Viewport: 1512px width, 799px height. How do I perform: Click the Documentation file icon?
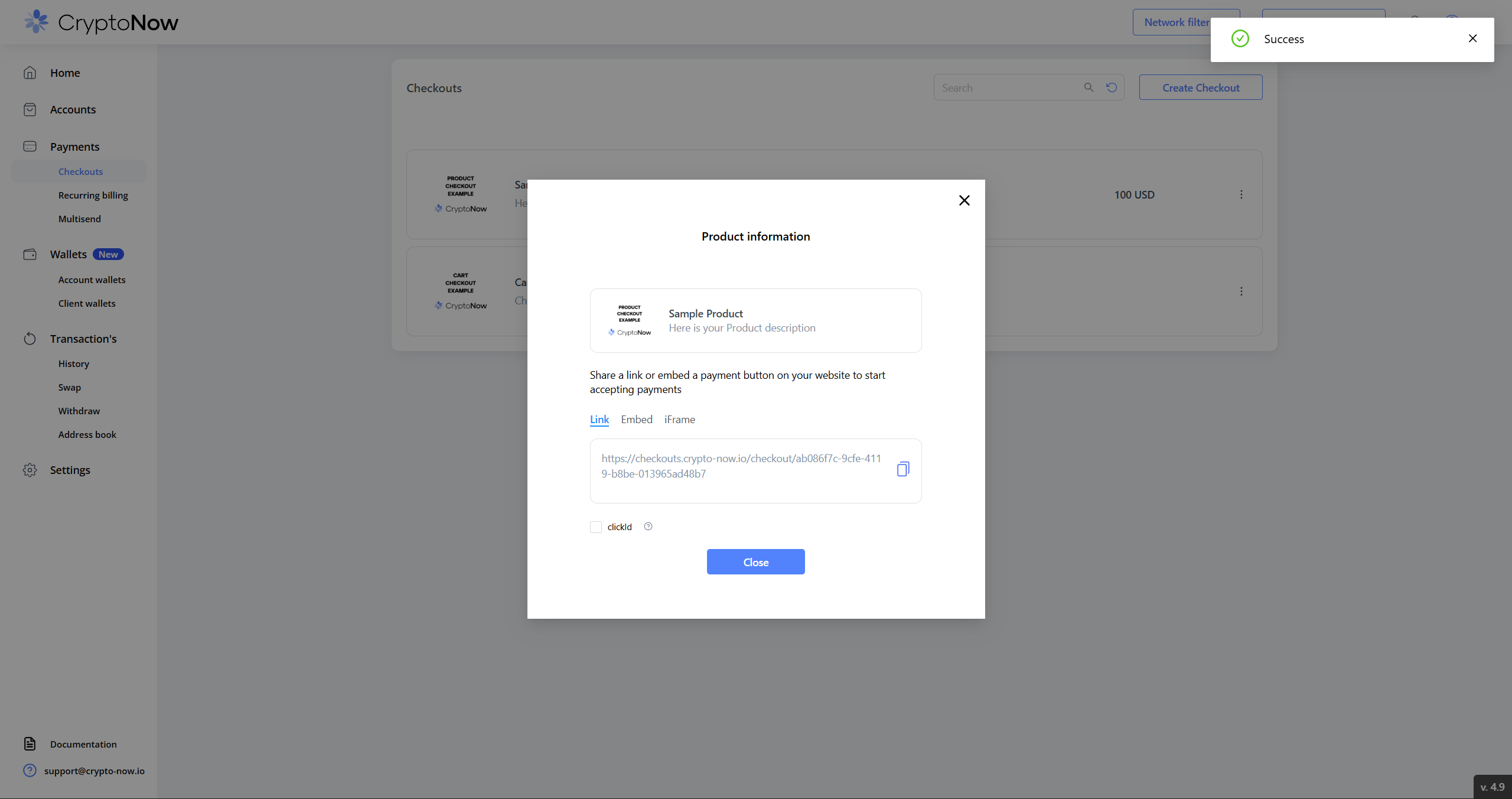30,743
